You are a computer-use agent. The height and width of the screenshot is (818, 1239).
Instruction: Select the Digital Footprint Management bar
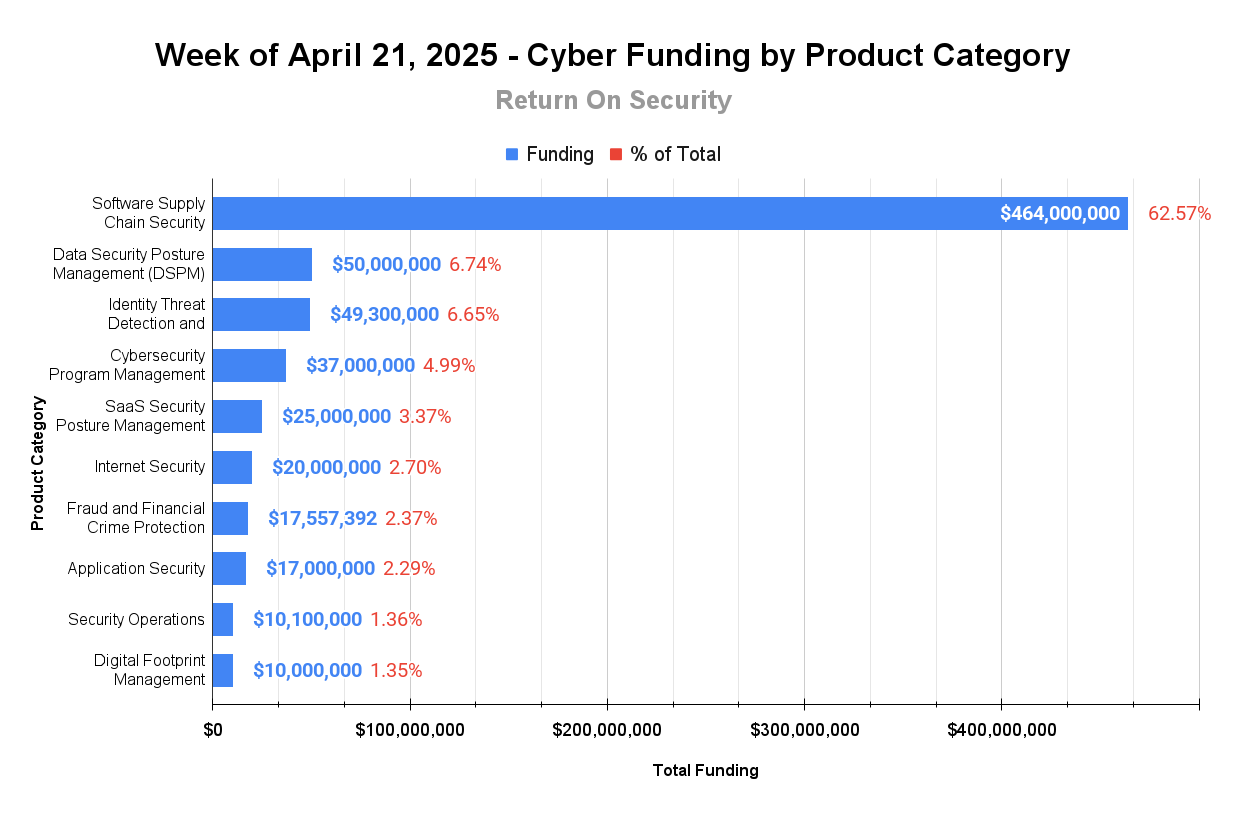[x=223, y=670]
